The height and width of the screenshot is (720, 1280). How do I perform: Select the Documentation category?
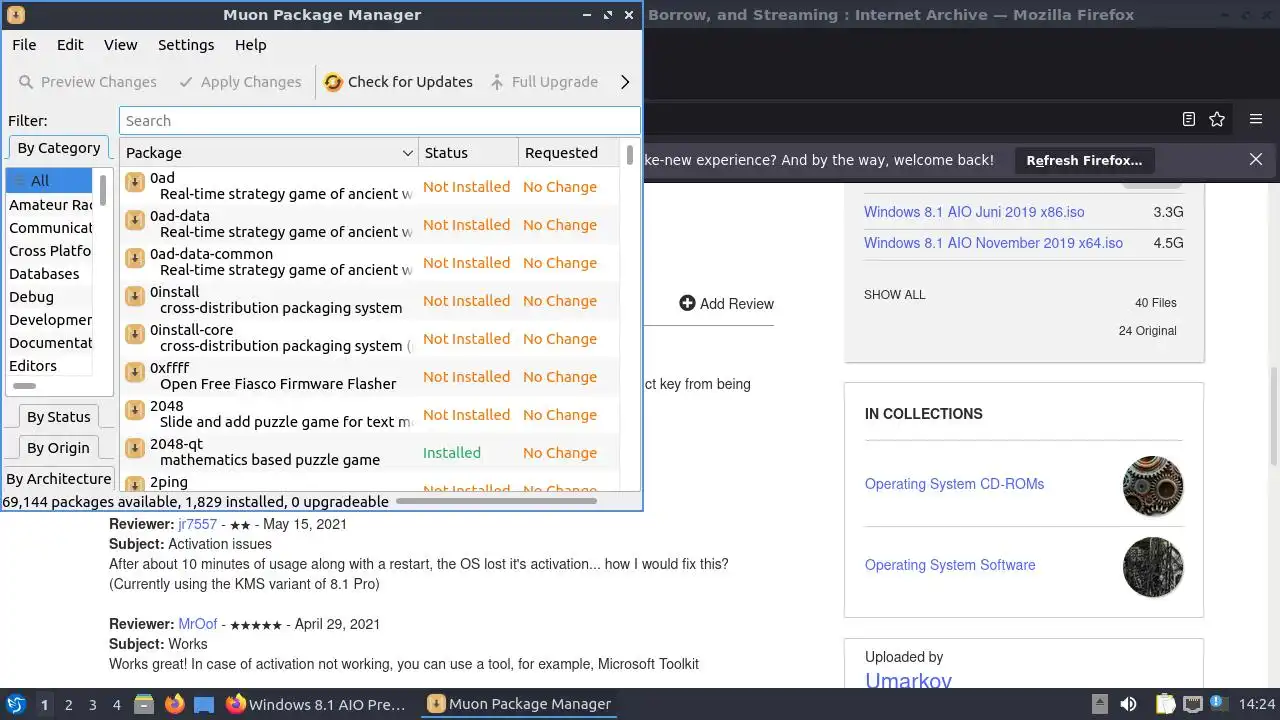click(50, 343)
